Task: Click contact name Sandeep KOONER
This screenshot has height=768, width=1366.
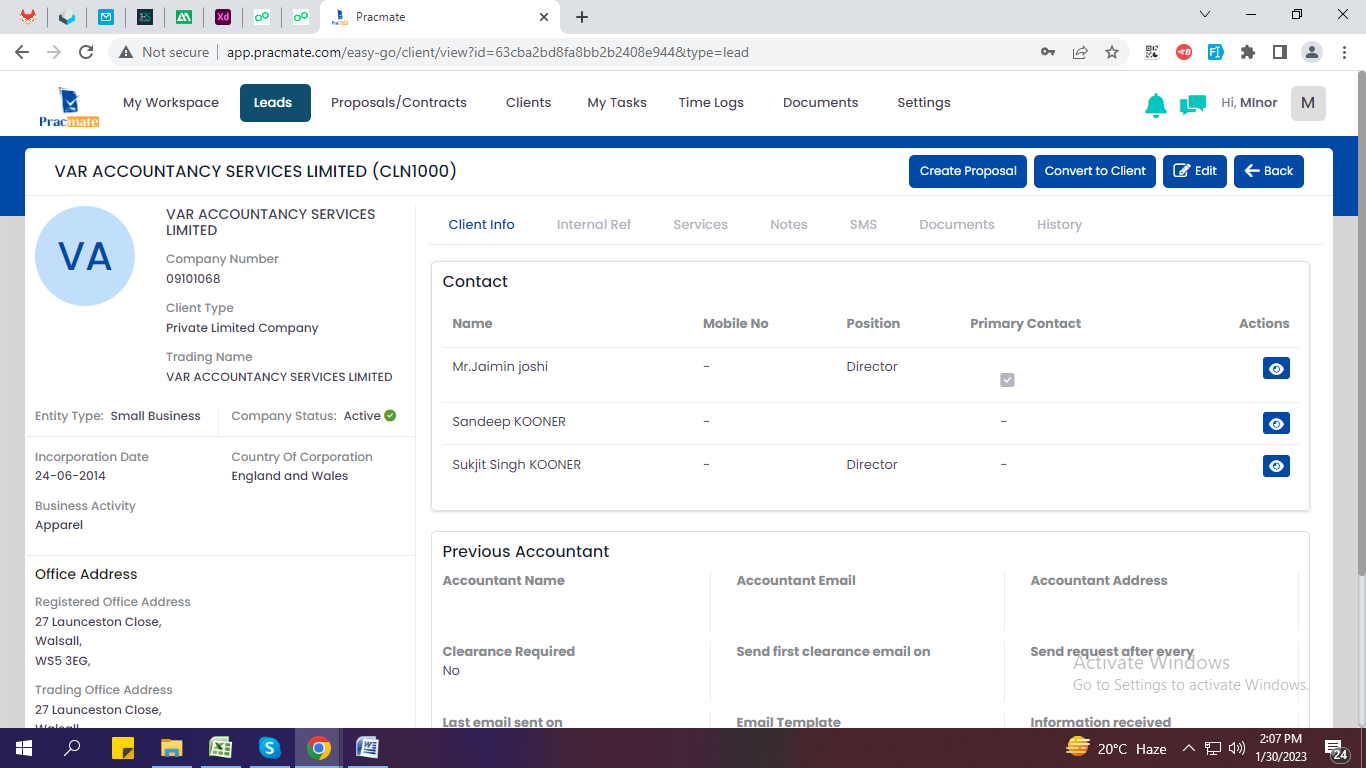Action: 509,422
